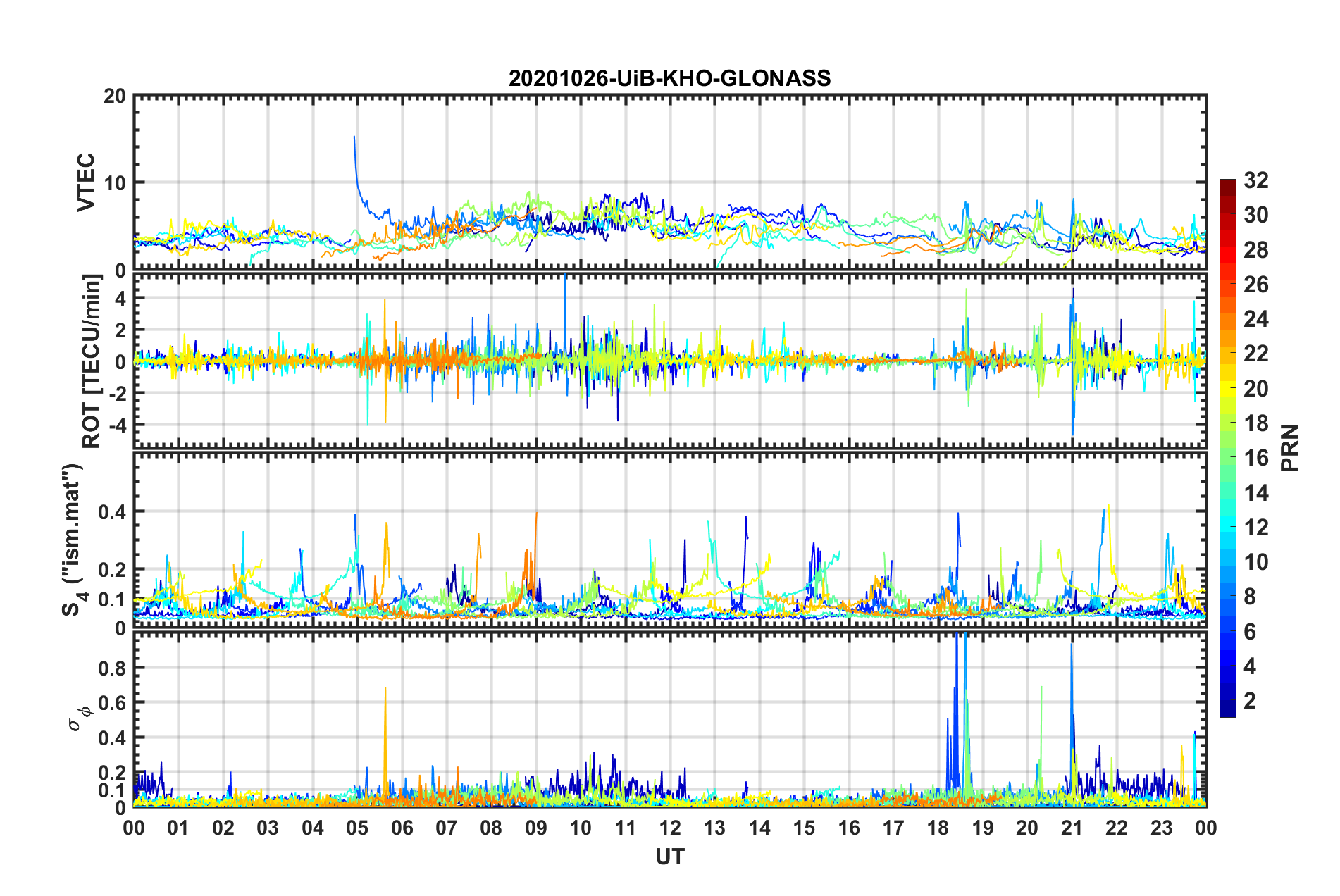Viewport: 1340px width, 896px height.
Task: Click x-axis tick label 18
Action: tap(938, 828)
